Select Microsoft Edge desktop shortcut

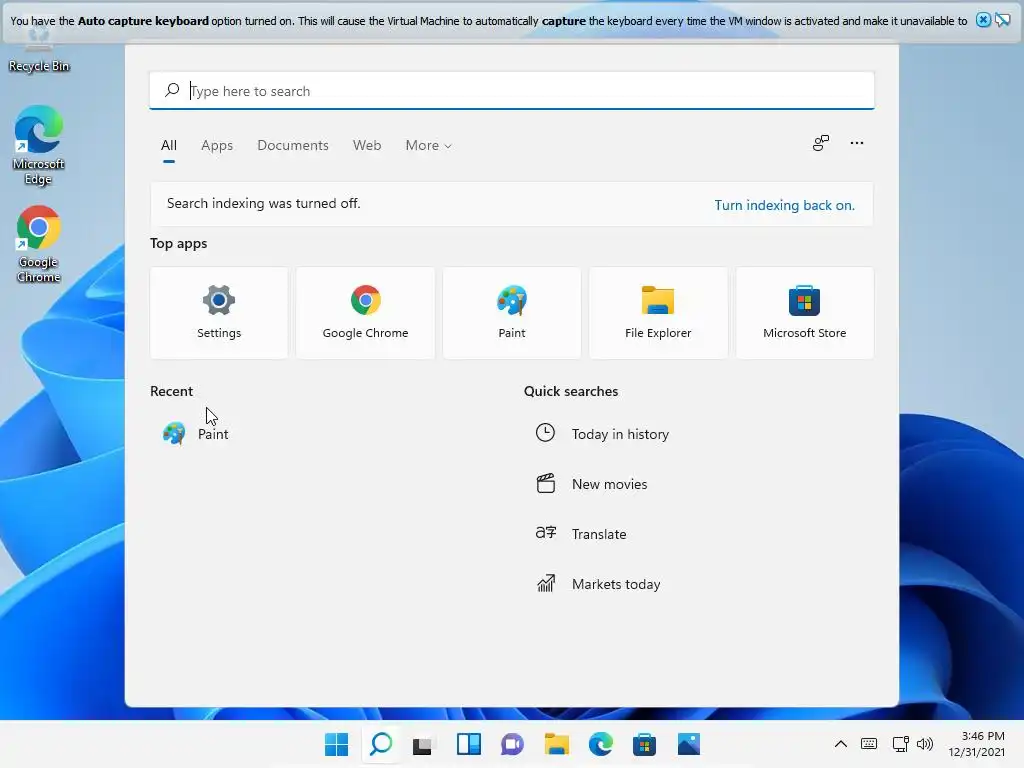coord(39,146)
